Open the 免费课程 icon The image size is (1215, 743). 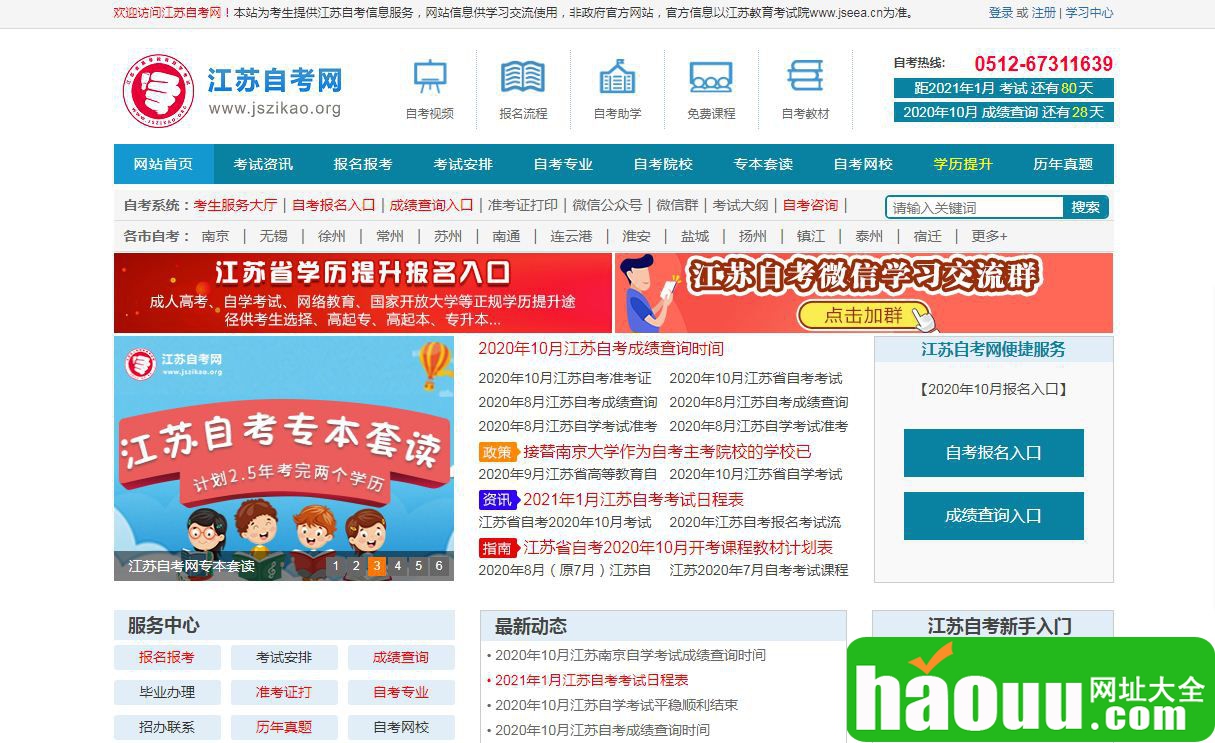coord(711,77)
